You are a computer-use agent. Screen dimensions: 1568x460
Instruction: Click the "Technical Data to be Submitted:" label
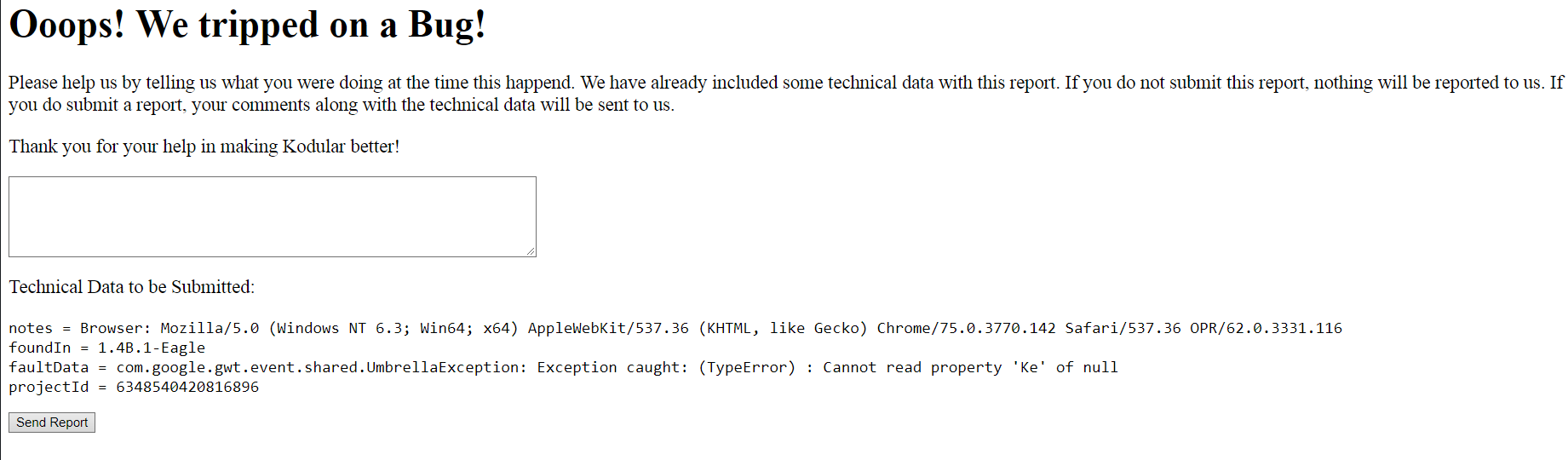click(x=132, y=287)
